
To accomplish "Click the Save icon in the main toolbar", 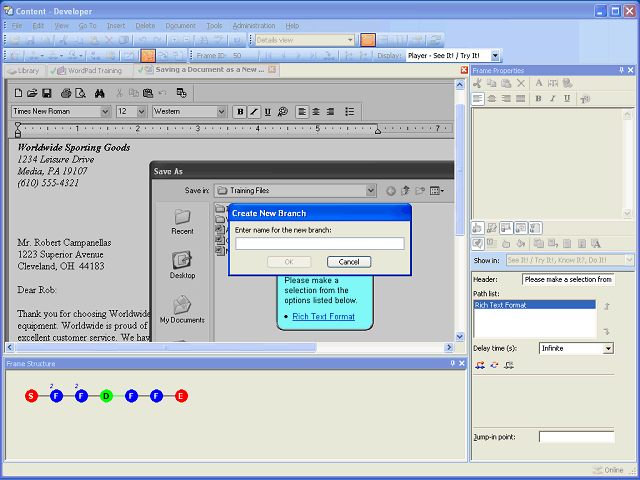I will coord(30,40).
